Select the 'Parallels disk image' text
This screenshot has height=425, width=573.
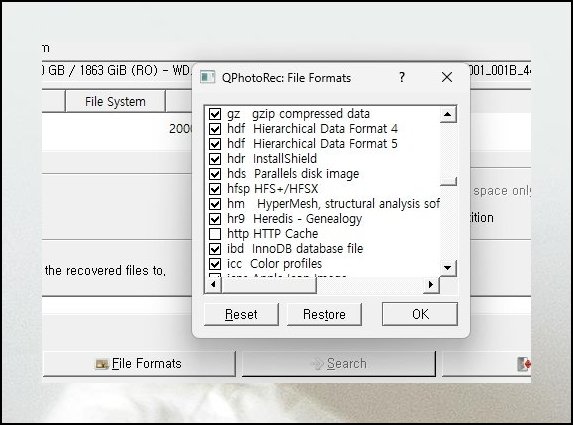[307, 174]
